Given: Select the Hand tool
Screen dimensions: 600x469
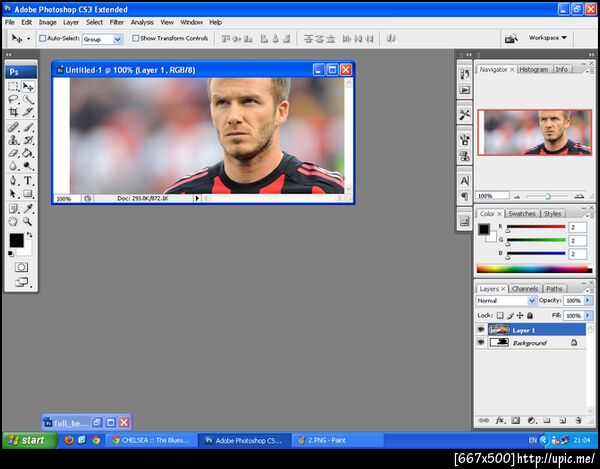Looking at the screenshot, I should tap(13, 221).
